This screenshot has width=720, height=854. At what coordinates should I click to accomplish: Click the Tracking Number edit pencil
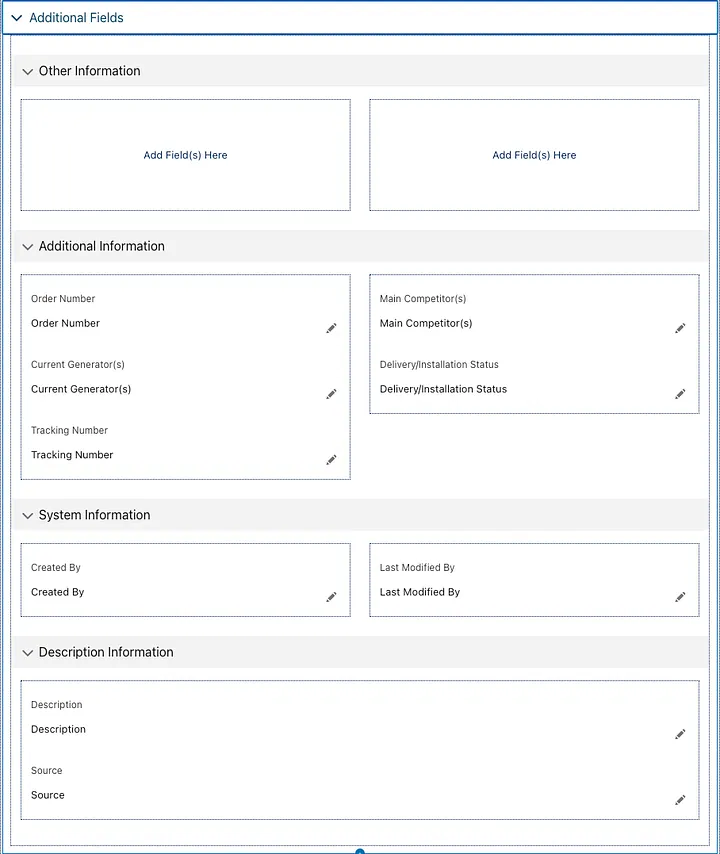(331, 460)
